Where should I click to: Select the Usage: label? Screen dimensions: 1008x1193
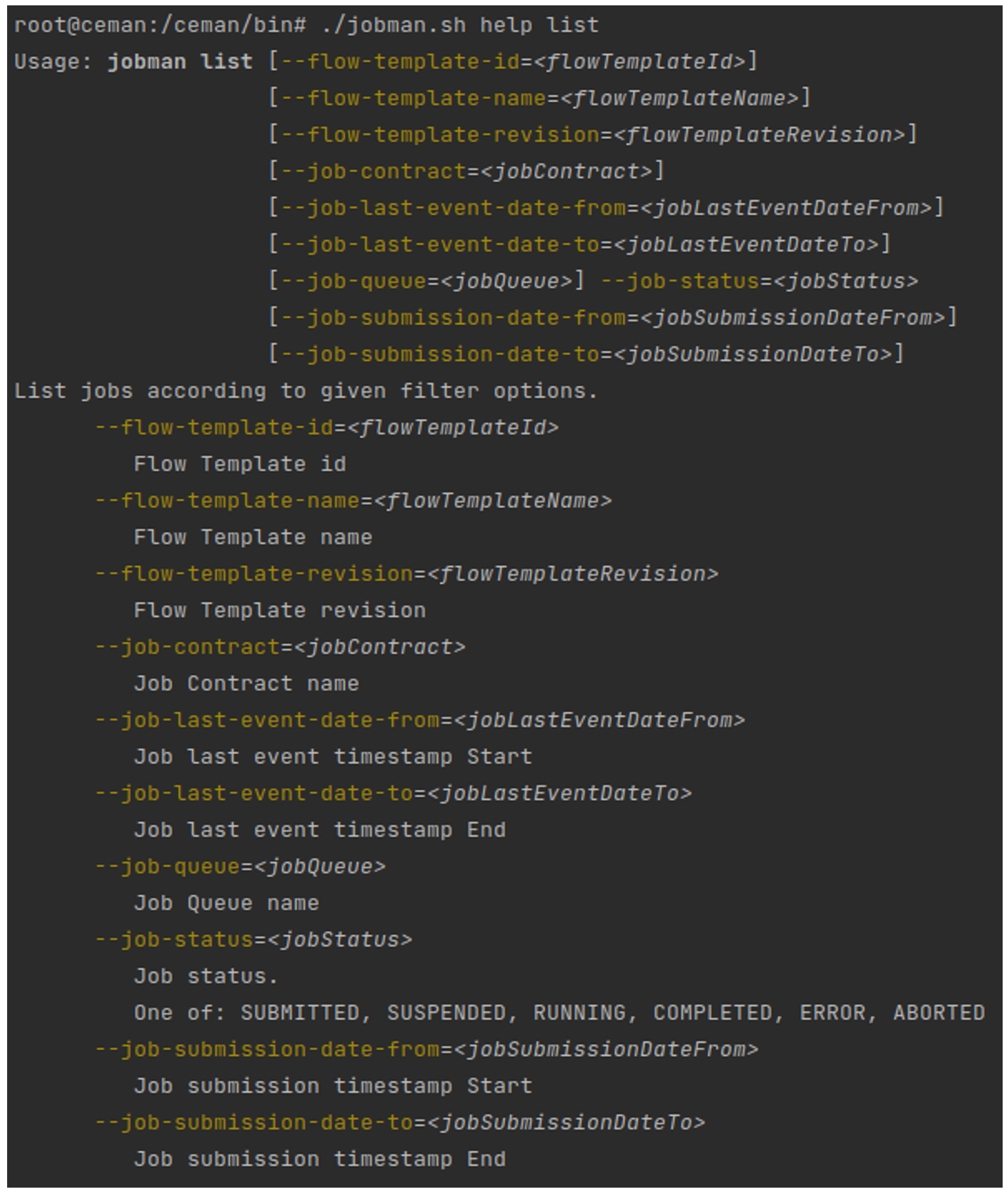[x=54, y=62]
